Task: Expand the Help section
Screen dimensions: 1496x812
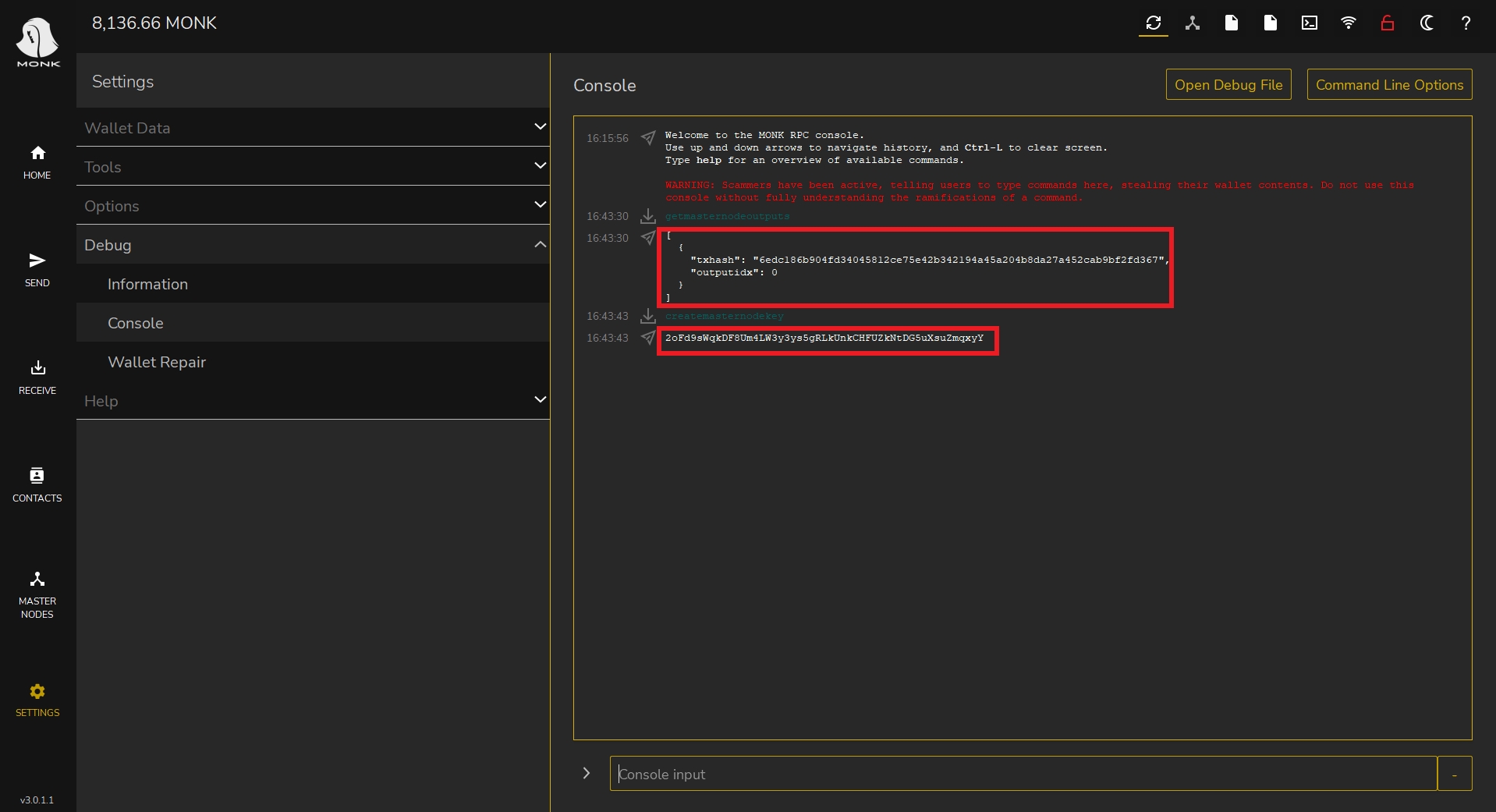Action: click(313, 400)
